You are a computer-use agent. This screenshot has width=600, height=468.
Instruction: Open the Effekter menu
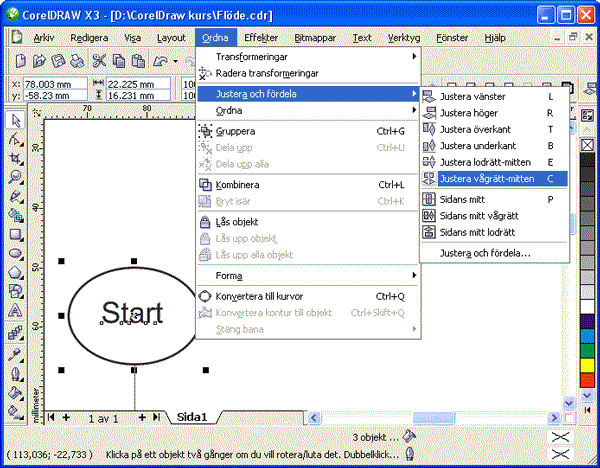[261, 37]
